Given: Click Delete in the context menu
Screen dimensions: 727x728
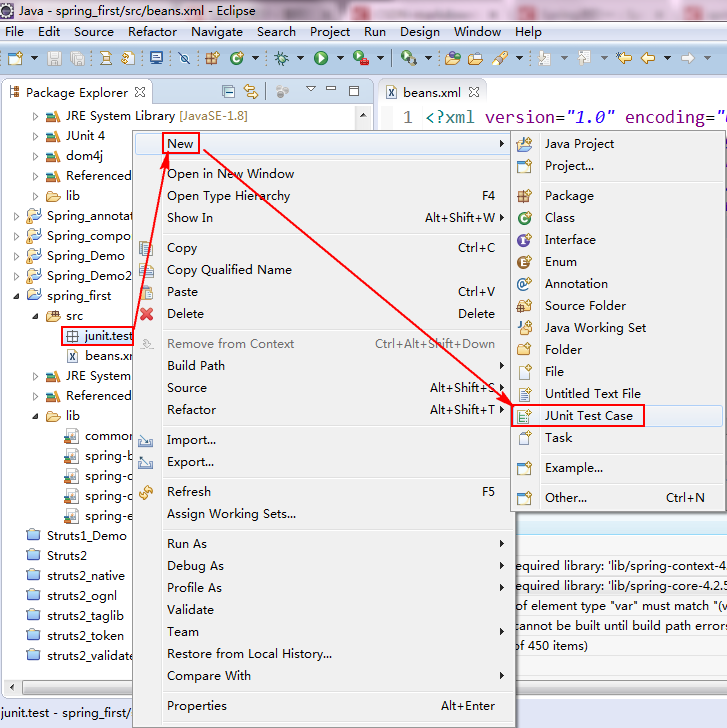Looking at the screenshot, I should 322,314.
